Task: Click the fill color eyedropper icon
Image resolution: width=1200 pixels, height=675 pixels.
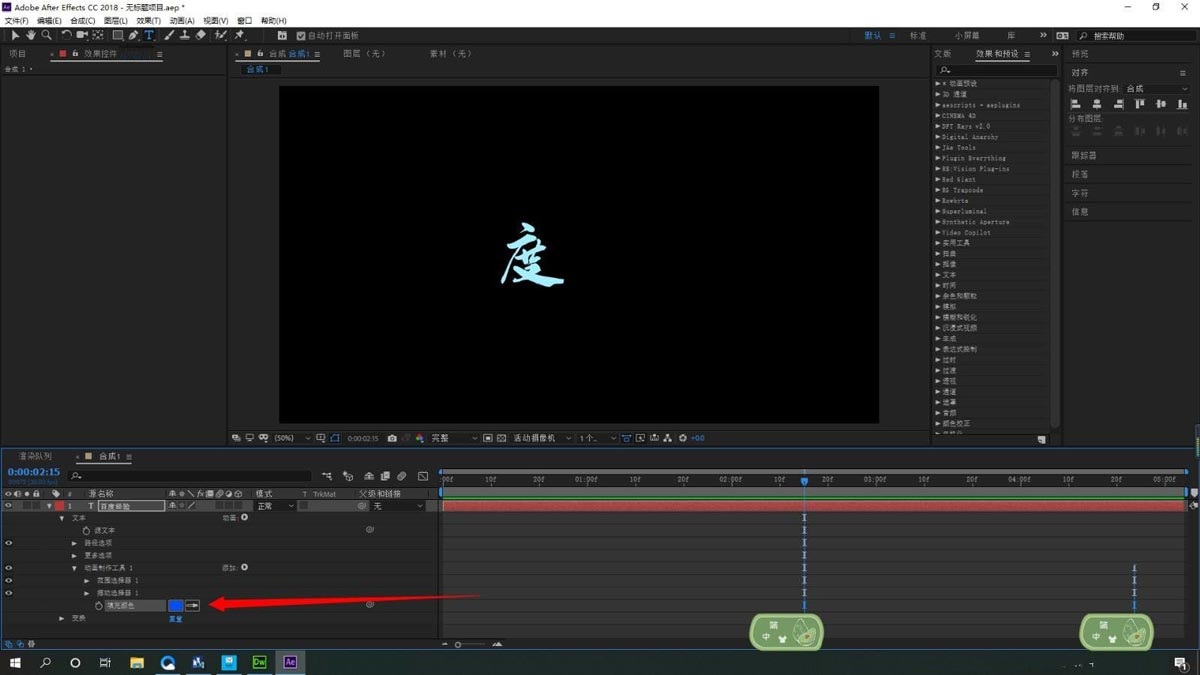Action: coord(192,605)
